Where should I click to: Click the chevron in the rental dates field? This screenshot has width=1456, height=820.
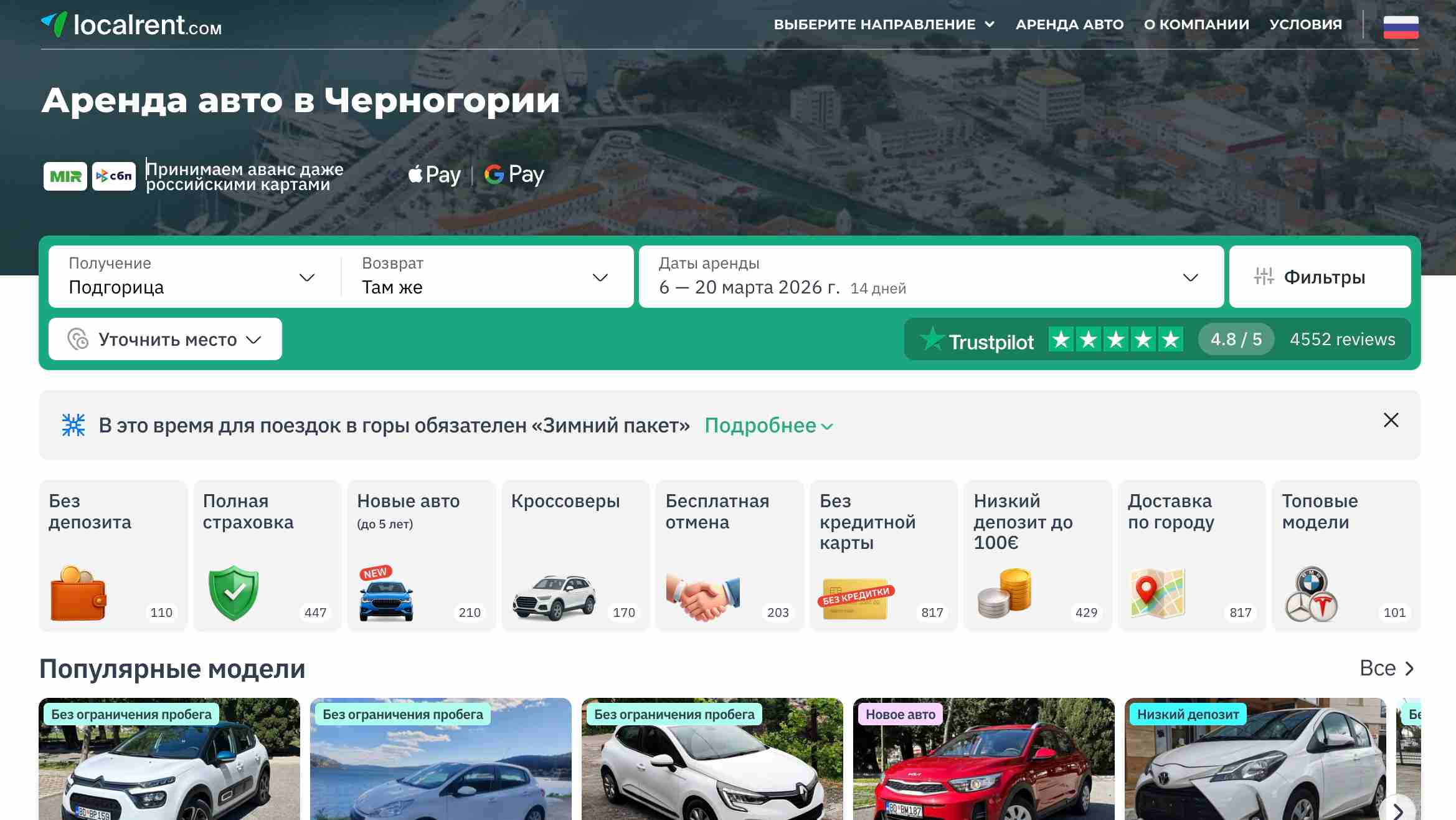coord(1191,277)
